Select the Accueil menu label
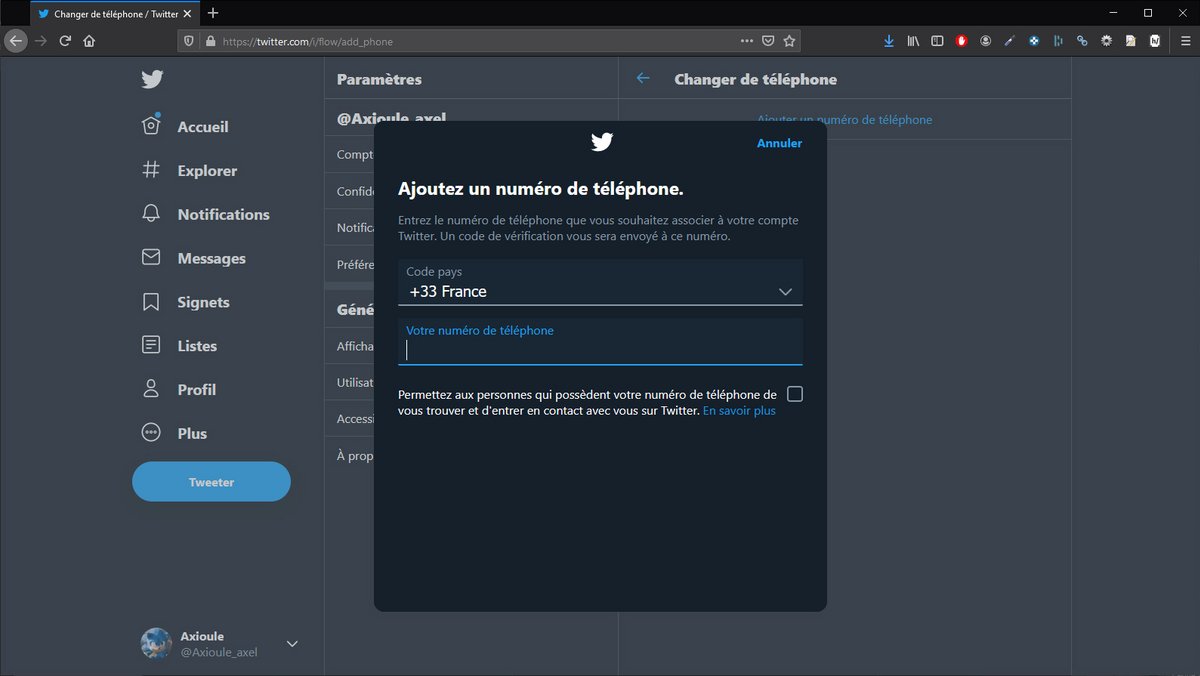The width and height of the screenshot is (1200, 676). (203, 127)
